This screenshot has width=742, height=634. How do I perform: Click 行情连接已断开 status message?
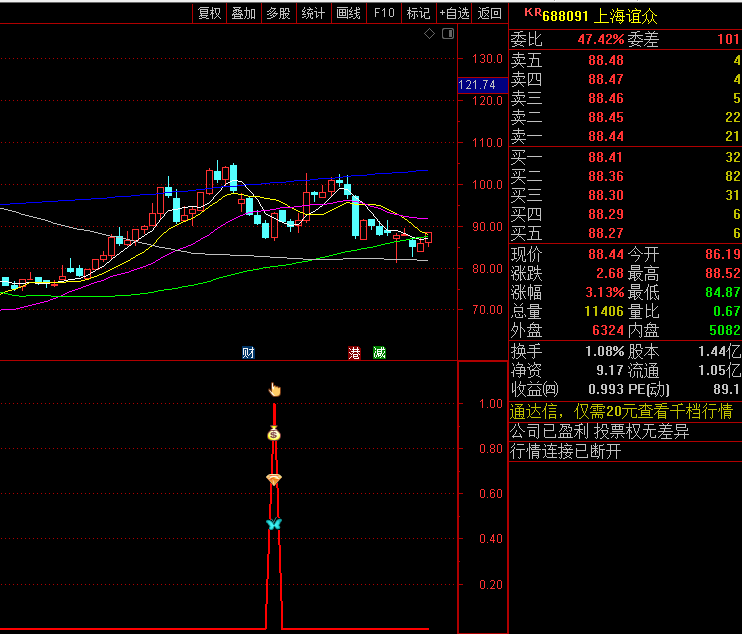point(565,451)
